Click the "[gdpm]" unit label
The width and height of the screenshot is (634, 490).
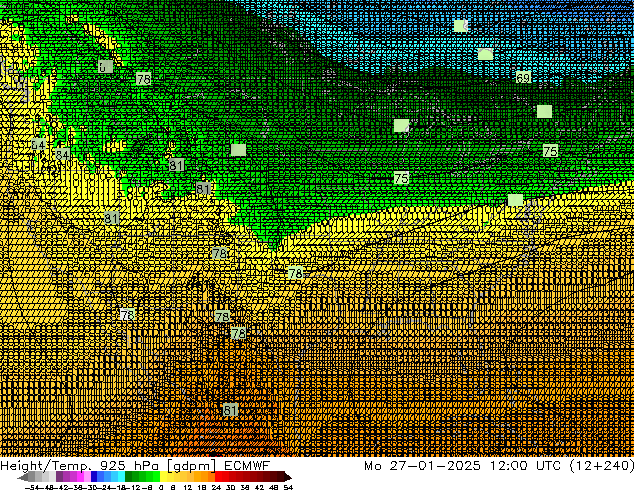[192, 466]
